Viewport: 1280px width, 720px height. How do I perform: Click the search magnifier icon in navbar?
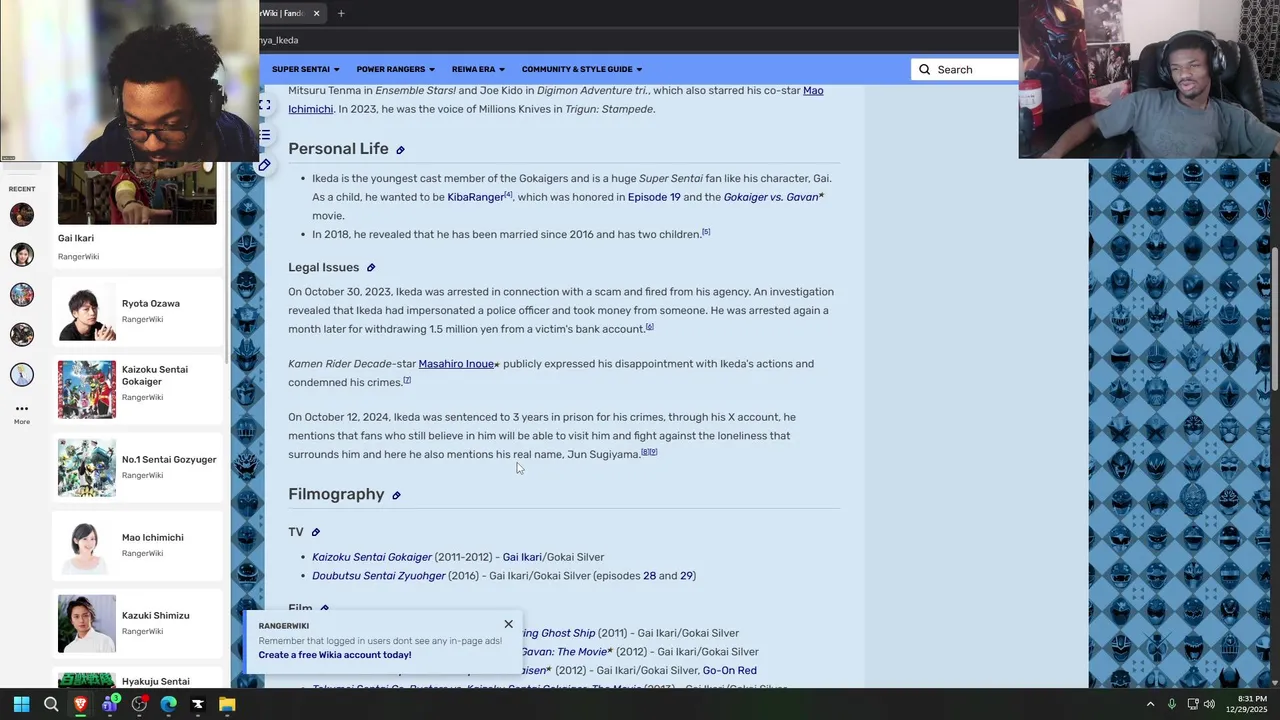coord(925,69)
